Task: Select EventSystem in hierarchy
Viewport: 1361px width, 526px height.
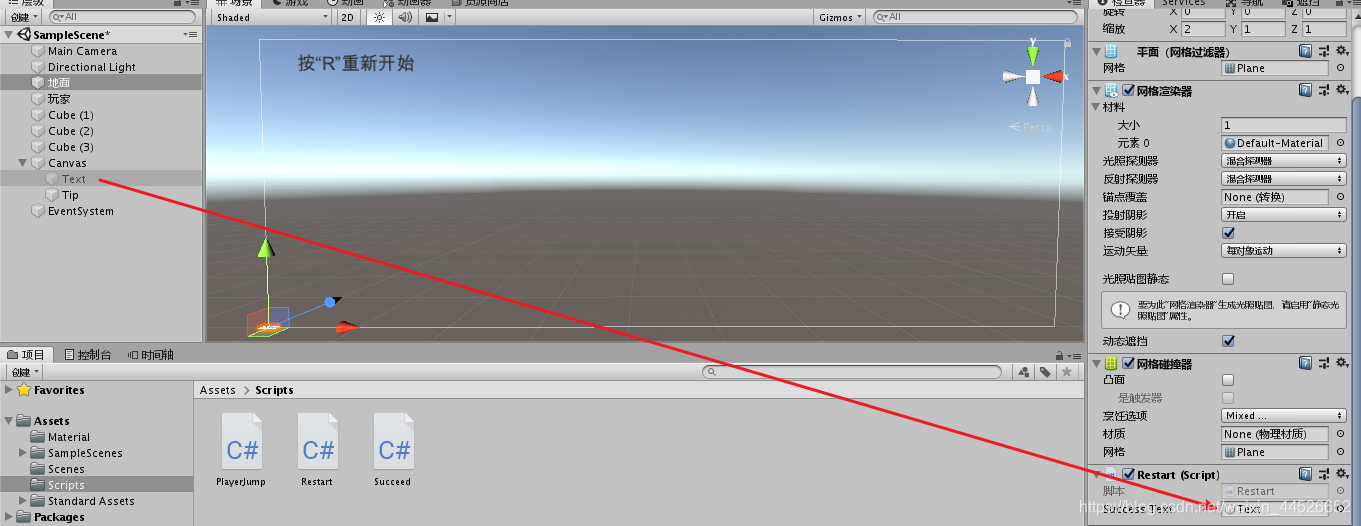Action: [x=81, y=211]
